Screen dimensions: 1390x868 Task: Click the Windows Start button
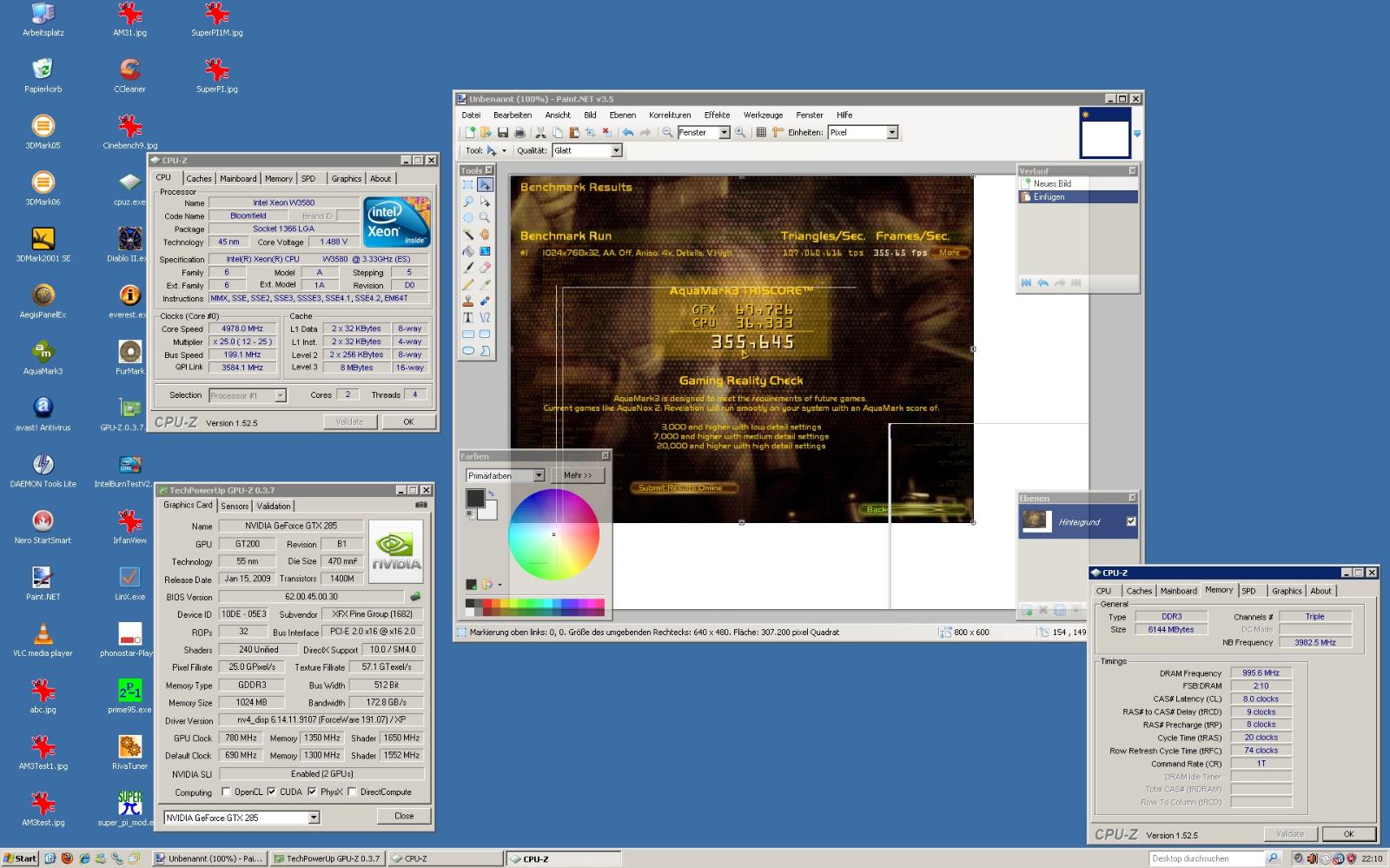pos(20,858)
